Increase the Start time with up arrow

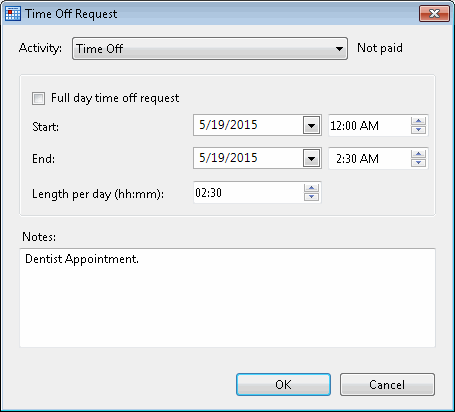[418, 121]
